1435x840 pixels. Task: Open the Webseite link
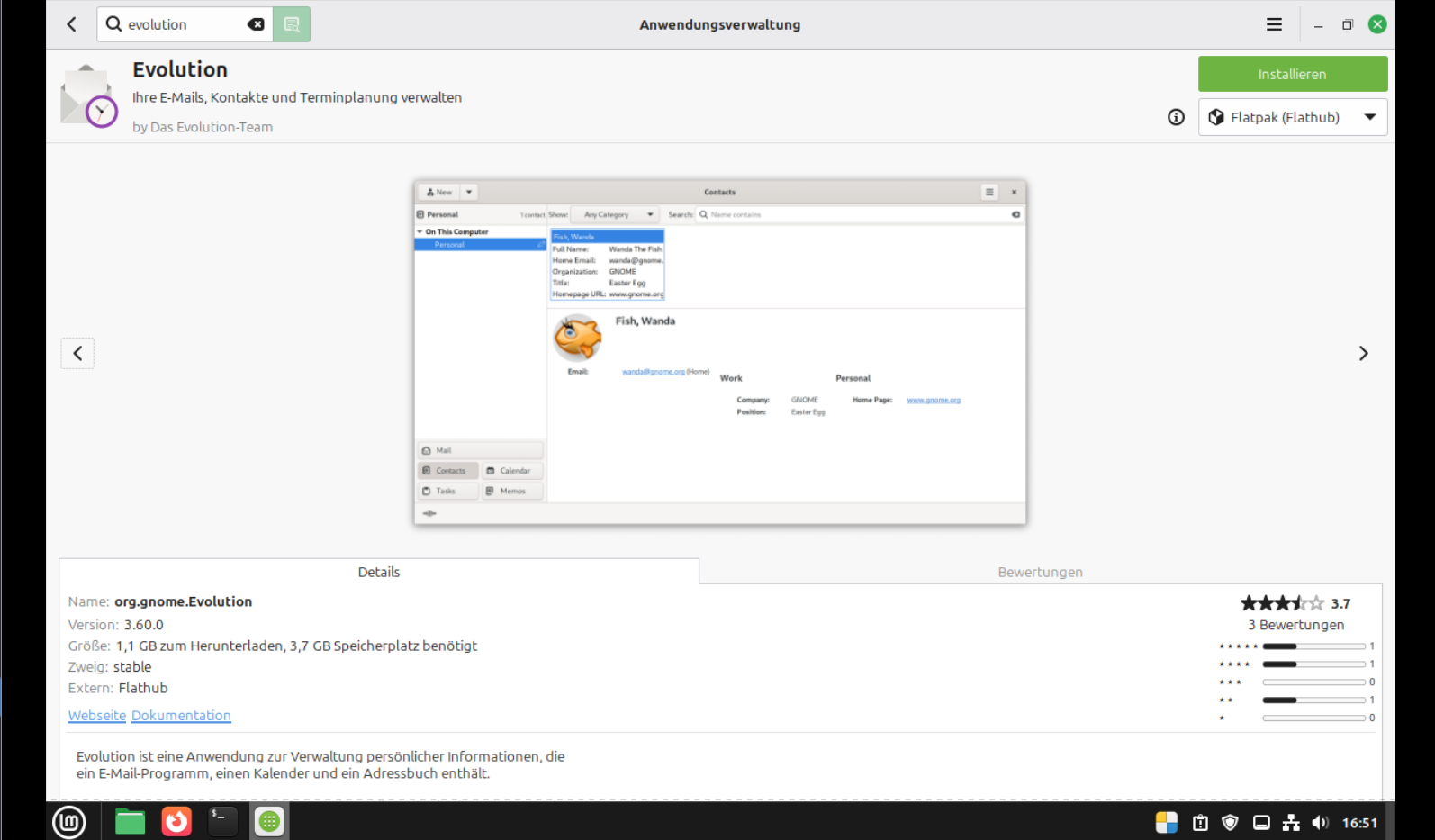point(97,716)
